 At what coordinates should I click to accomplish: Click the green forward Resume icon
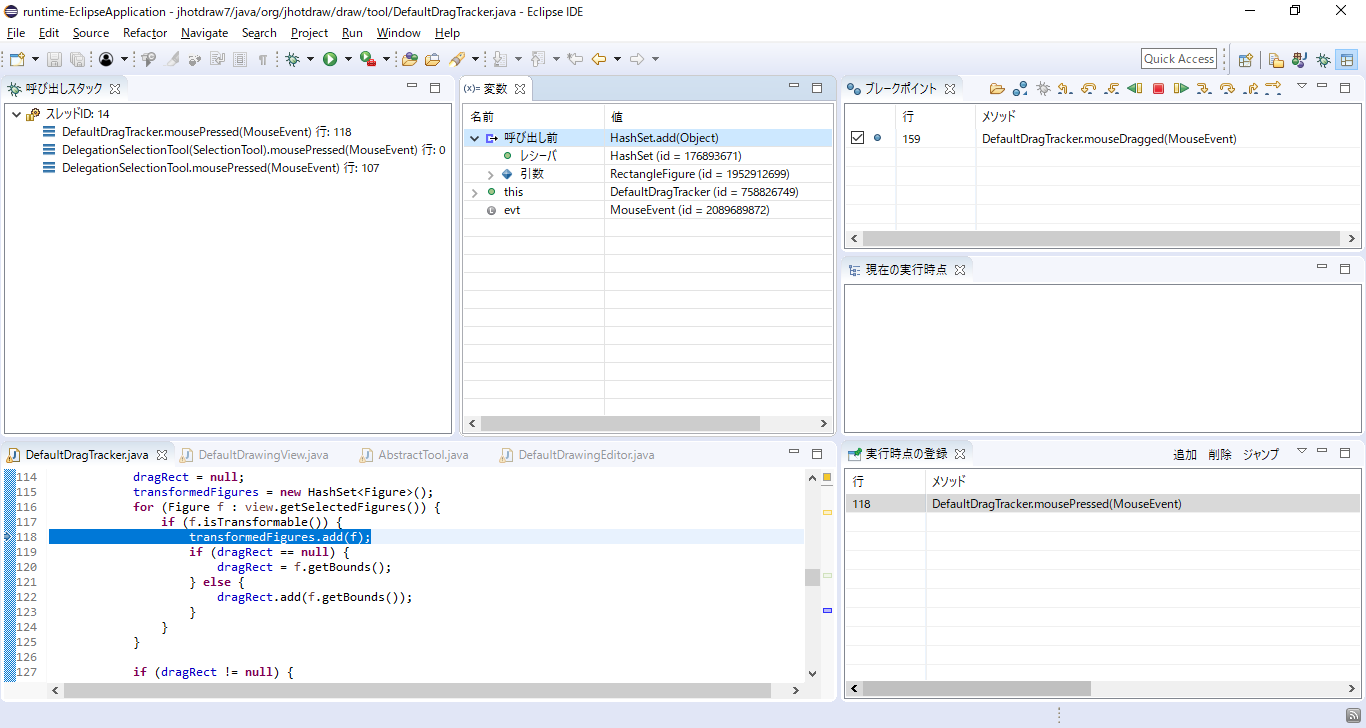(x=1181, y=88)
